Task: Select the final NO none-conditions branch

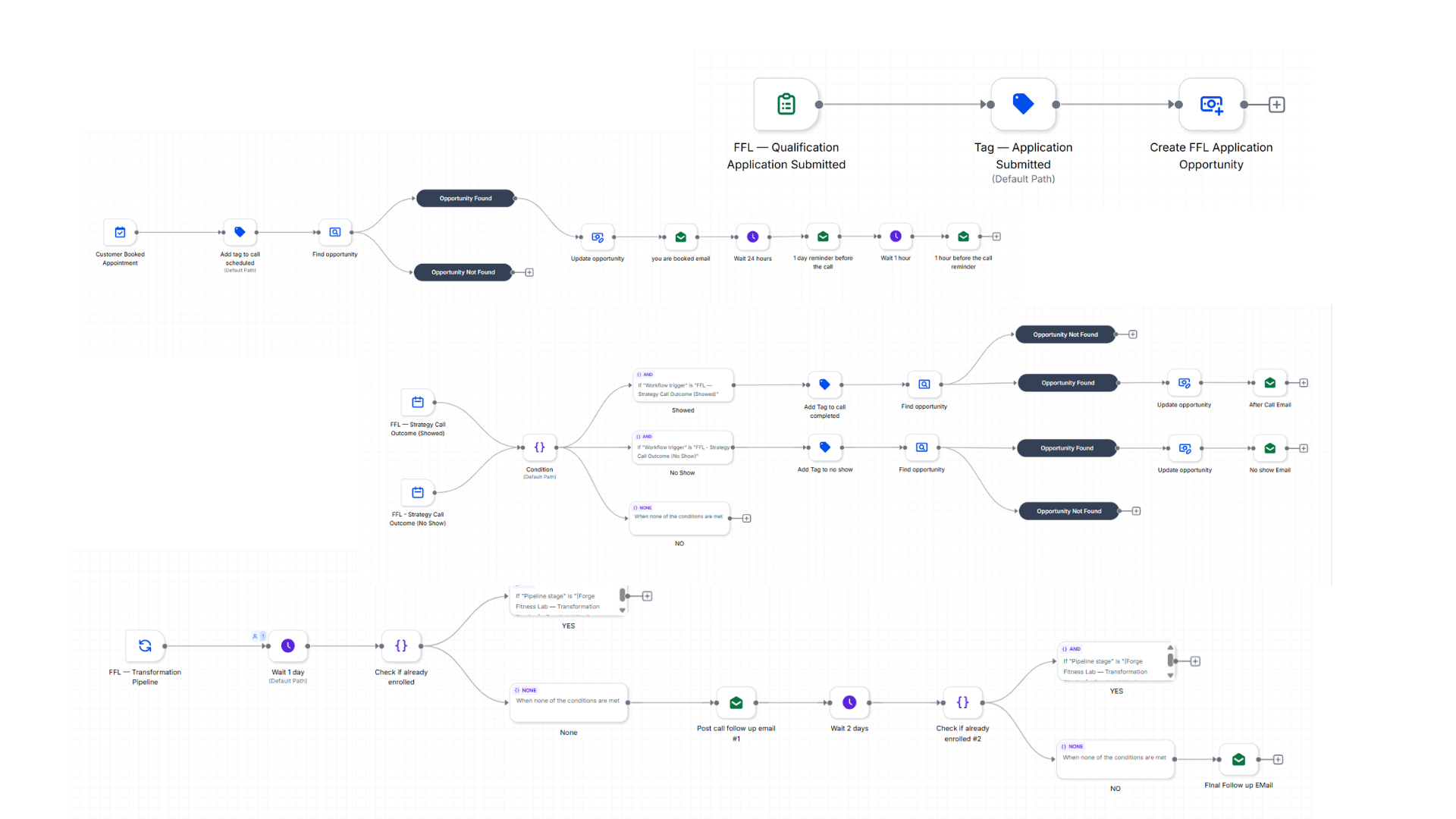Action: [1116, 759]
